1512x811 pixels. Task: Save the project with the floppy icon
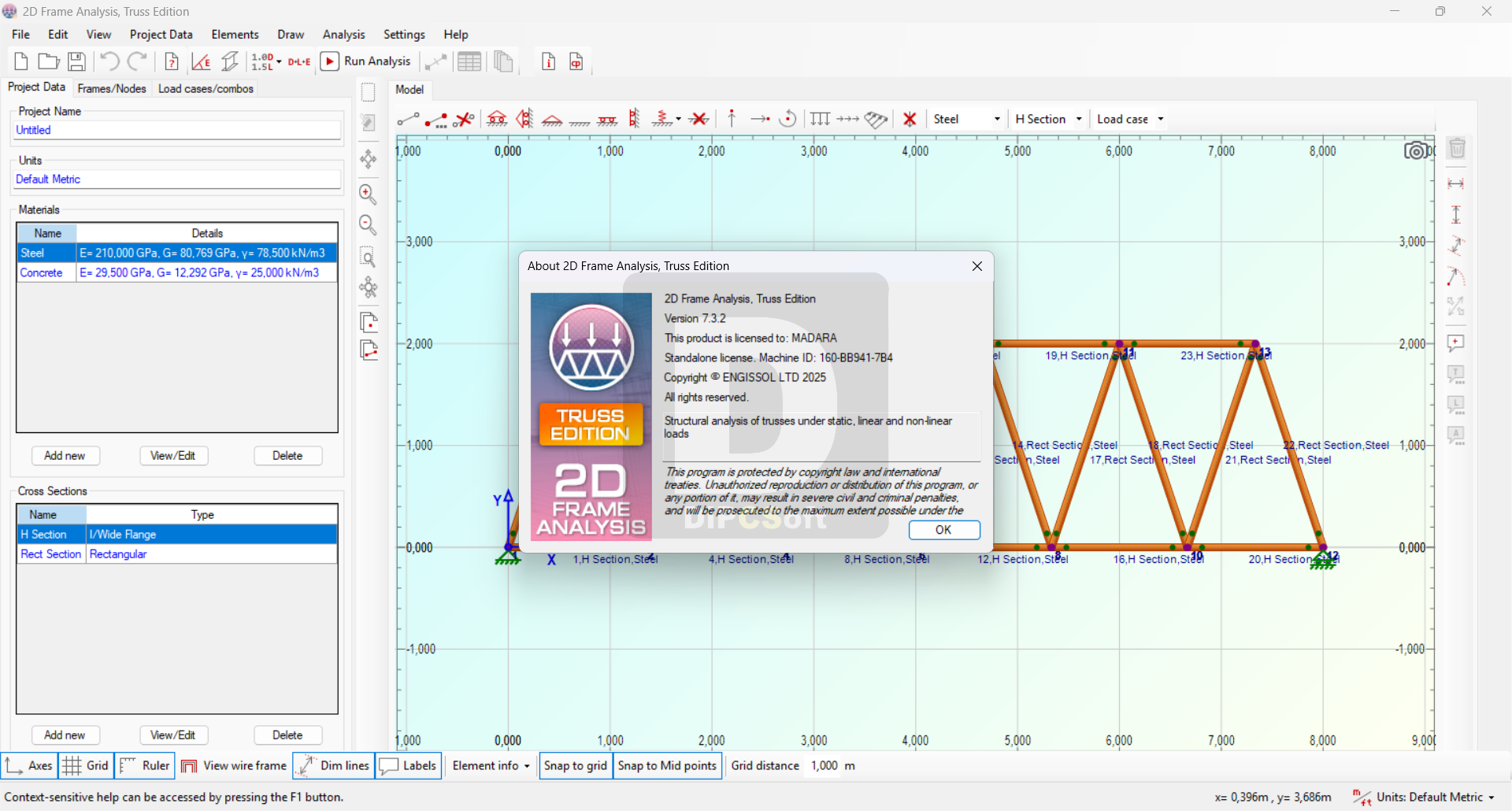click(x=76, y=61)
